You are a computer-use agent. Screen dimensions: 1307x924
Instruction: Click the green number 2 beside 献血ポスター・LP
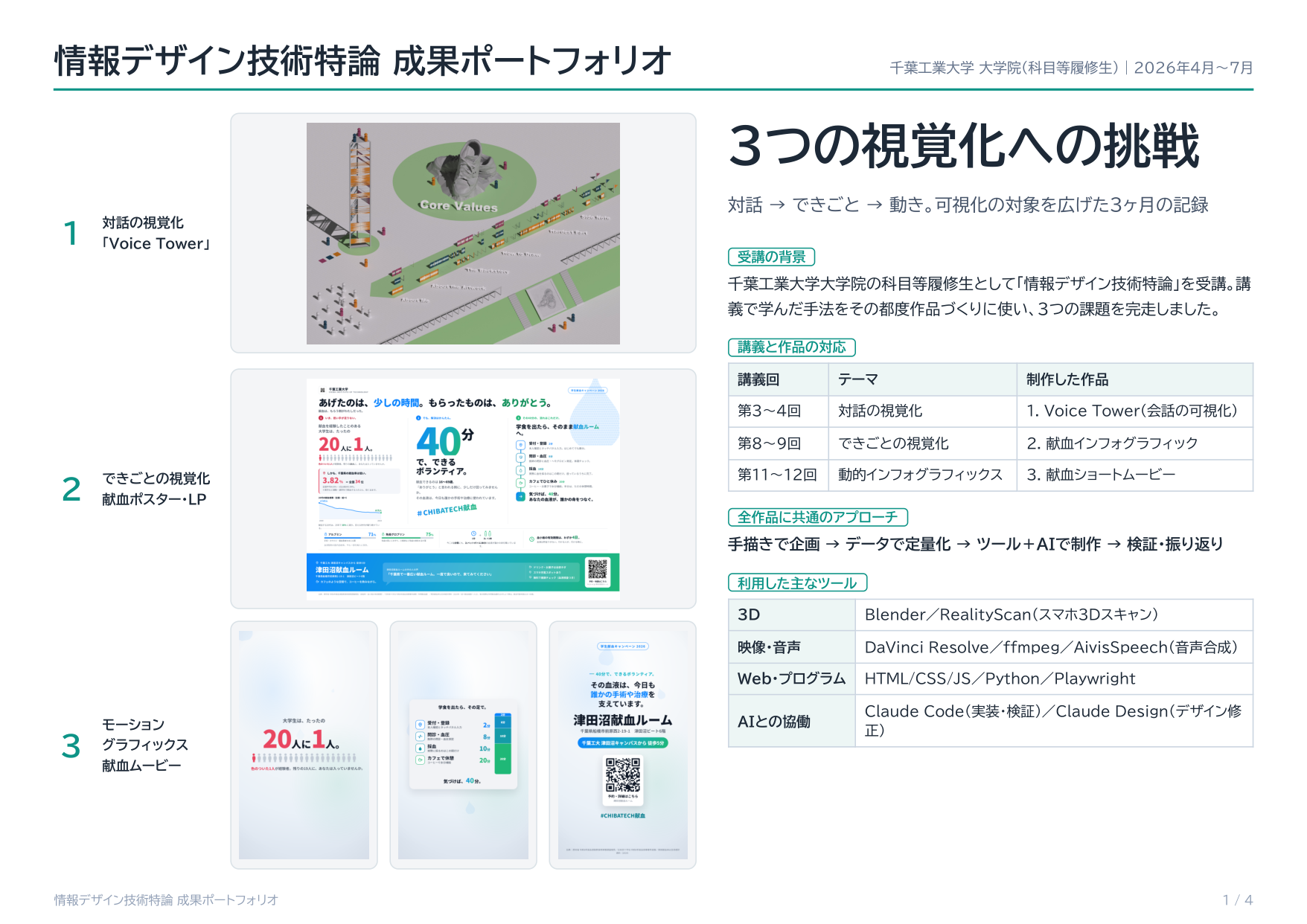(71, 489)
